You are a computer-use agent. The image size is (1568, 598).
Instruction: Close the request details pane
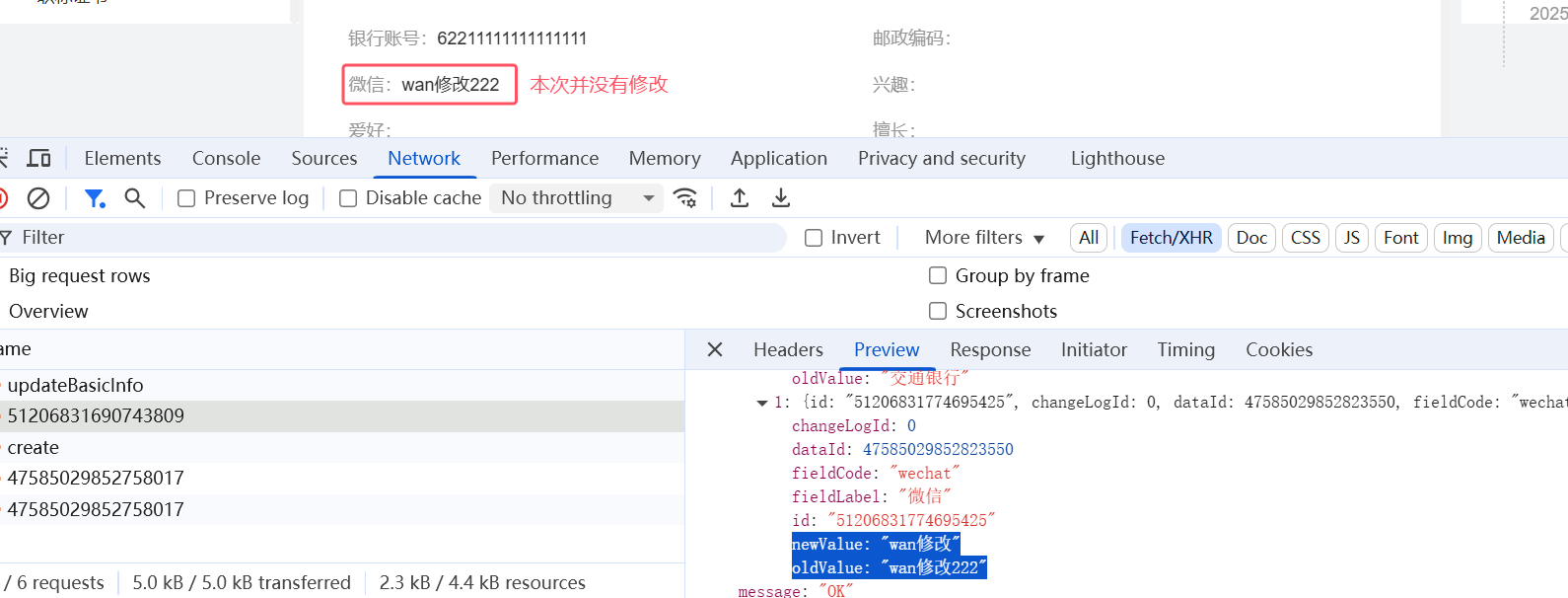pos(715,350)
